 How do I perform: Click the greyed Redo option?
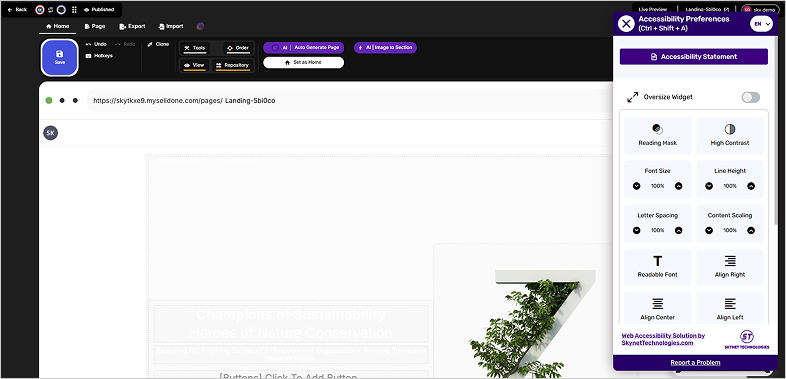click(125, 44)
